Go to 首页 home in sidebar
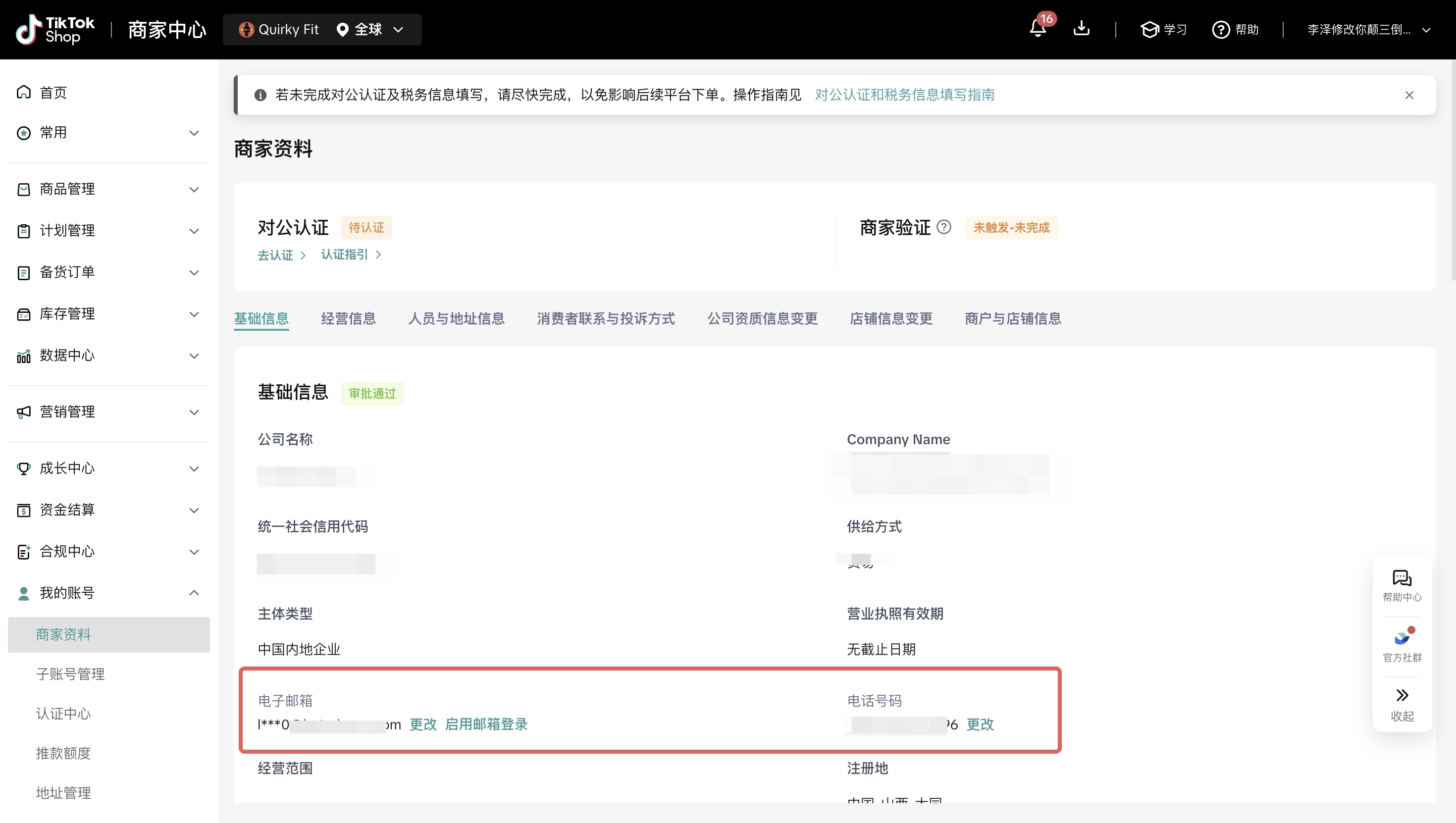Screen dimensions: 1456x823 (x=53, y=92)
